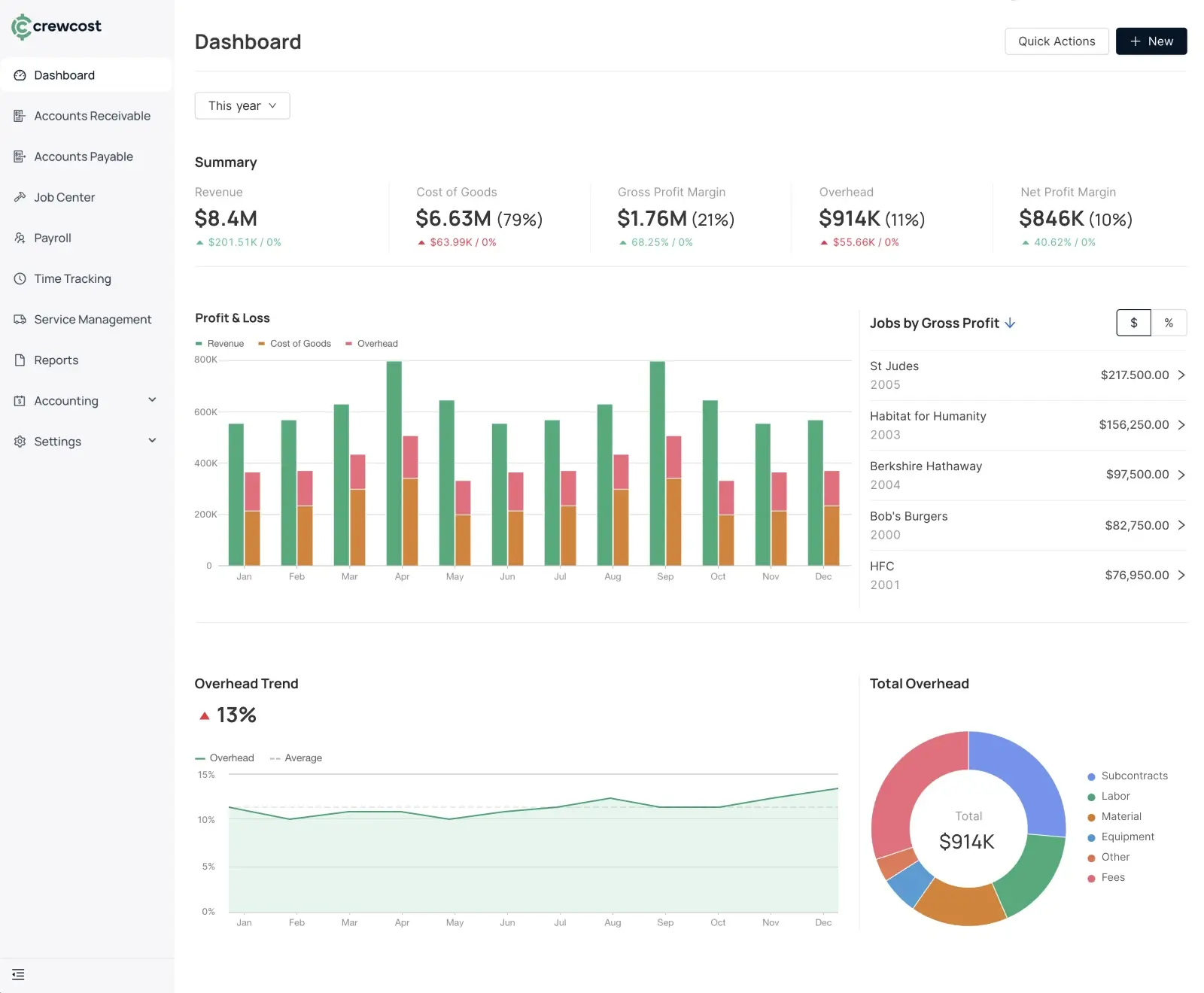Image resolution: width=1204 pixels, height=993 pixels.
Task: Select the Accounts Receivable icon
Action: (19, 115)
